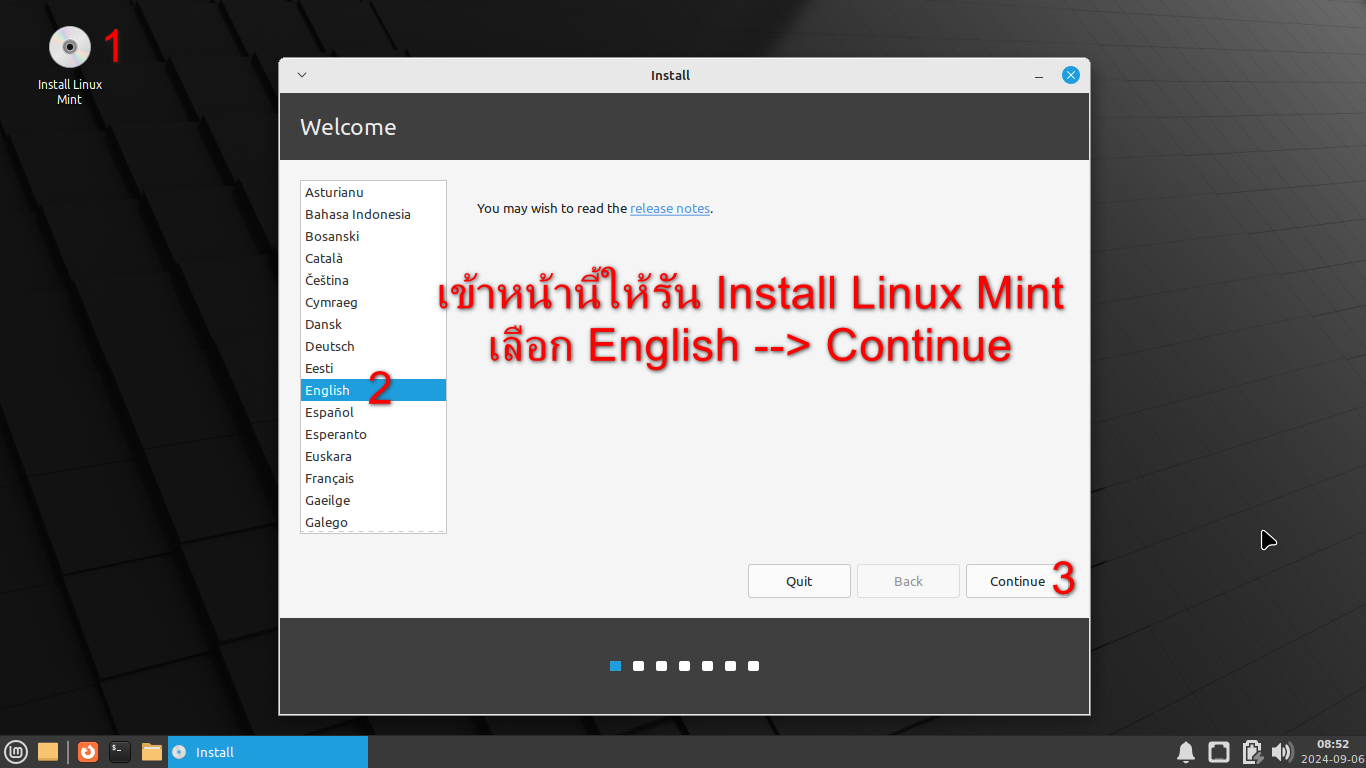
Task: Open the clock showing 08:52
Action: 1332,752
